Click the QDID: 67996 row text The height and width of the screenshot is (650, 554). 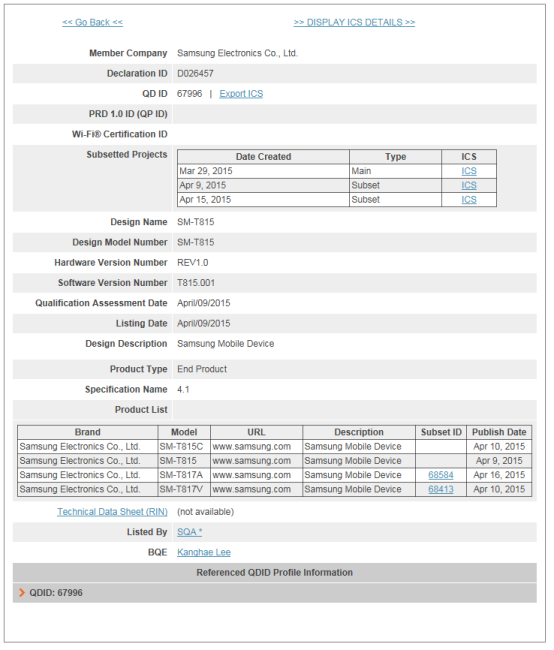click(x=56, y=593)
